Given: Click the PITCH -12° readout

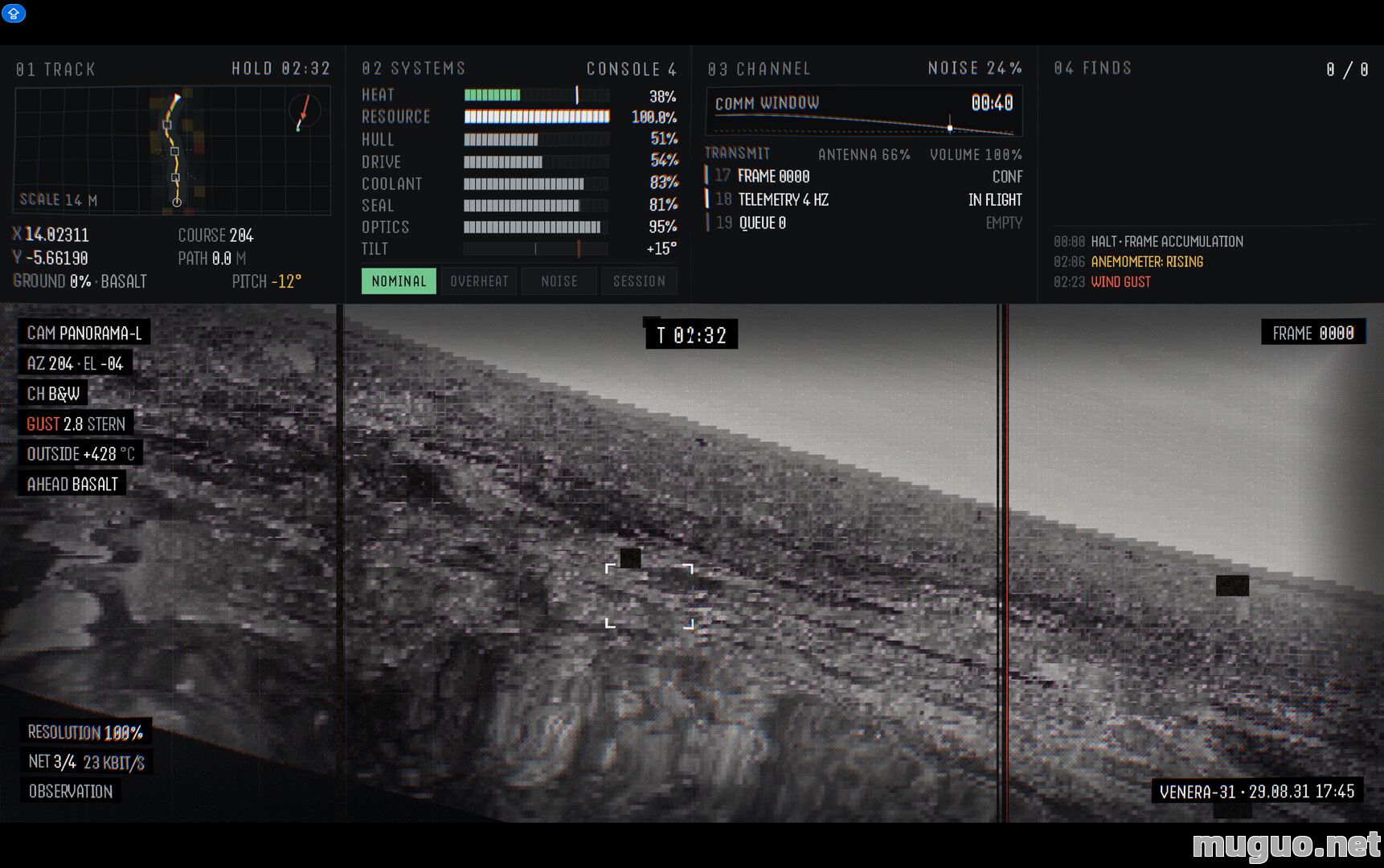Looking at the screenshot, I should [x=266, y=281].
